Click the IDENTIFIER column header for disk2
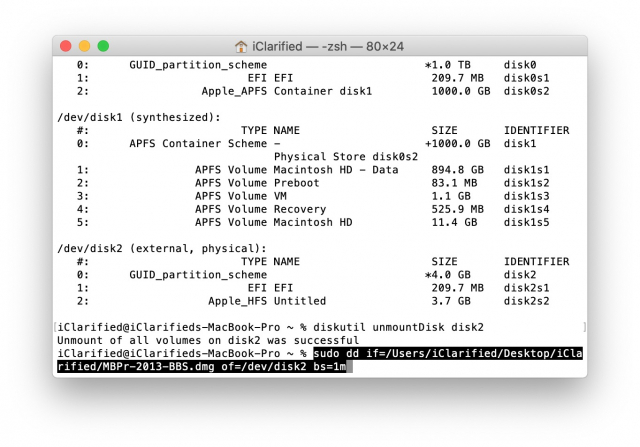 536,262
